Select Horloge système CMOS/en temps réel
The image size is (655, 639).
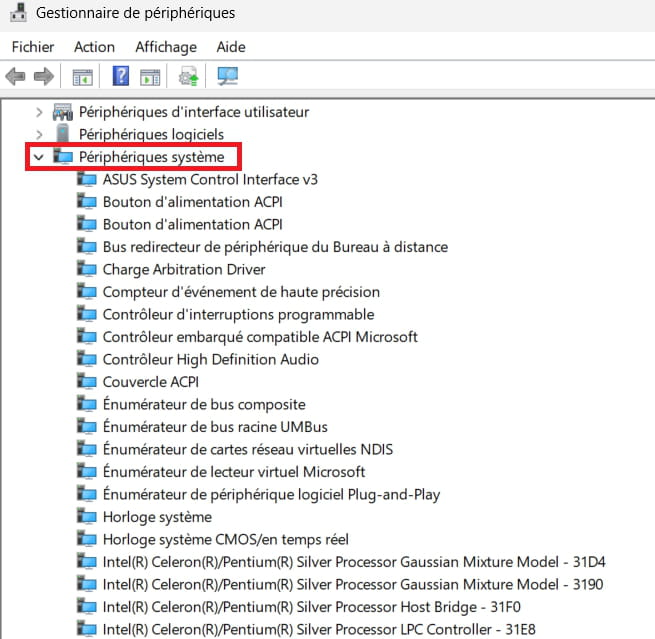coord(225,539)
